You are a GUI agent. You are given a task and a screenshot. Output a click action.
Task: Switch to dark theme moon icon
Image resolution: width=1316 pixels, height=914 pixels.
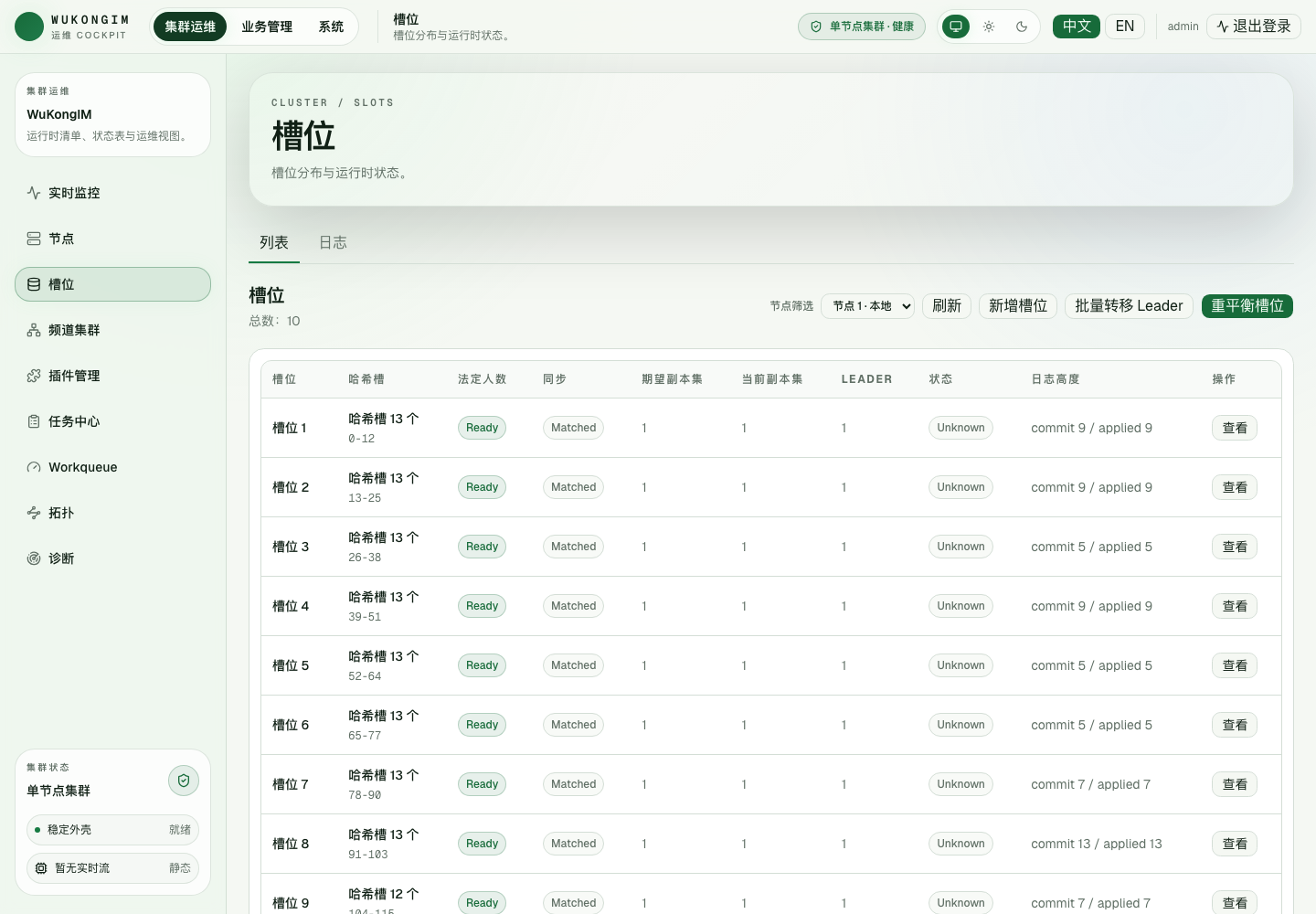click(1022, 27)
